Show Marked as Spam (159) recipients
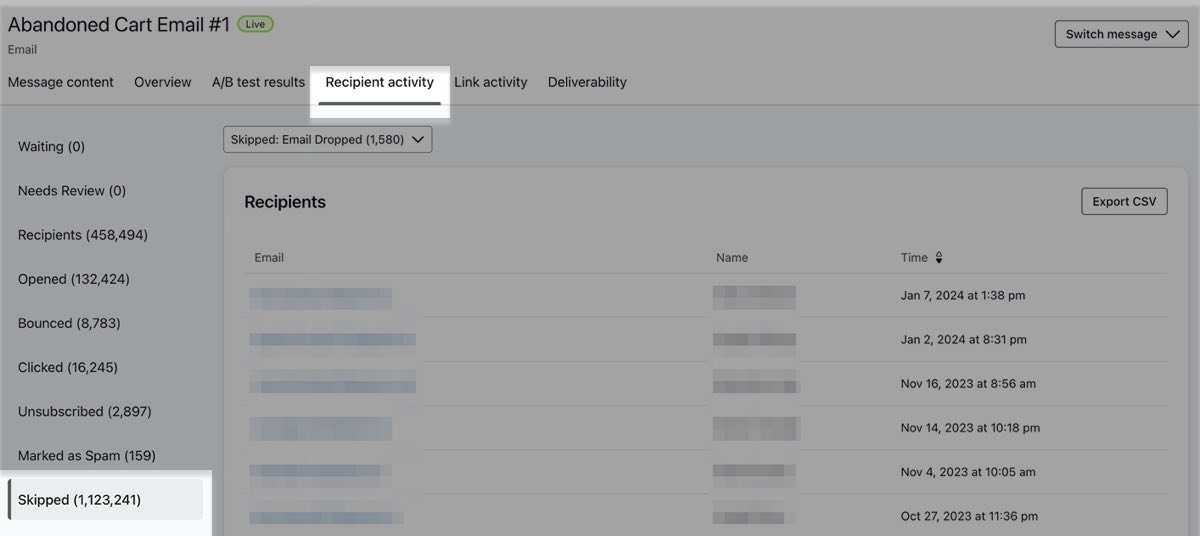Image resolution: width=1200 pixels, height=536 pixels. click(87, 455)
